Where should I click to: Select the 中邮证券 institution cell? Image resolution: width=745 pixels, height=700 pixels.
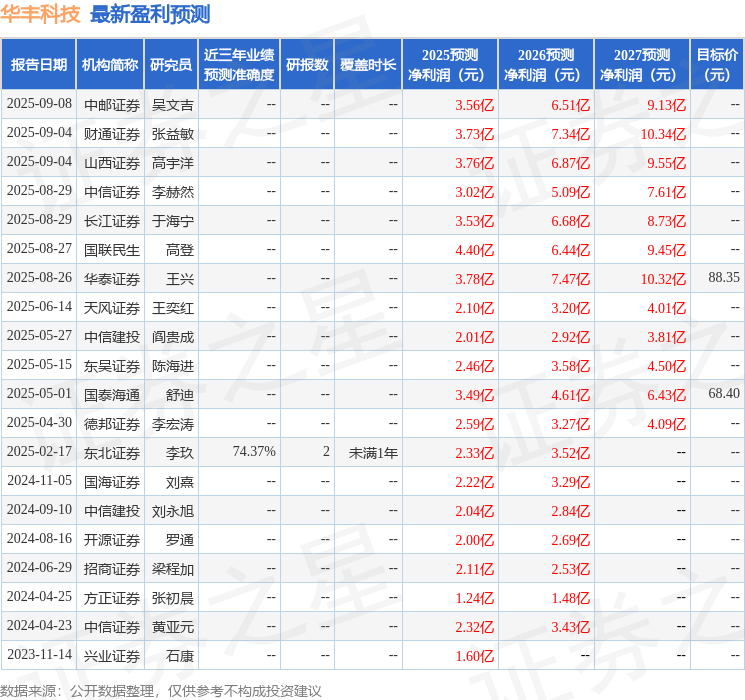(112, 105)
